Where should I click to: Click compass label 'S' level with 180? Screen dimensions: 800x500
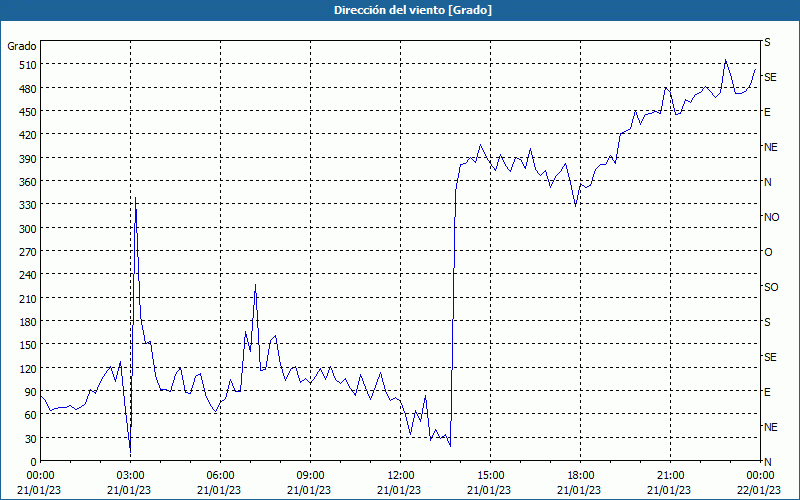[767, 322]
